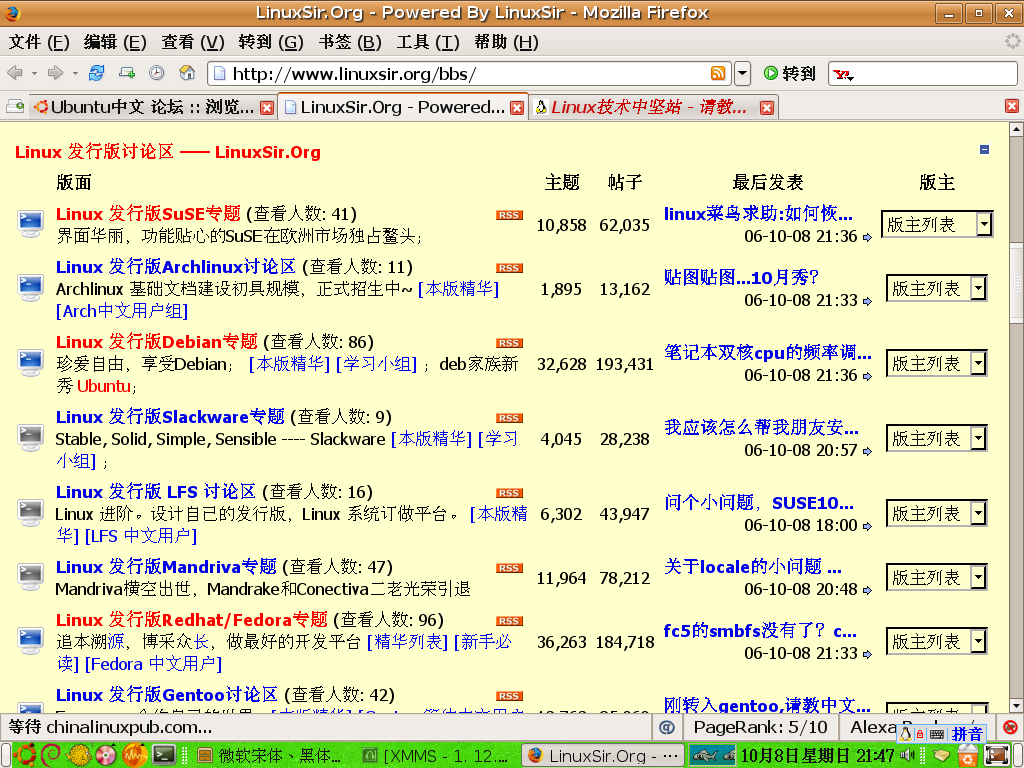Open the 查看 (V) menu
The width and height of the screenshot is (1024, 768).
[x=193, y=42]
